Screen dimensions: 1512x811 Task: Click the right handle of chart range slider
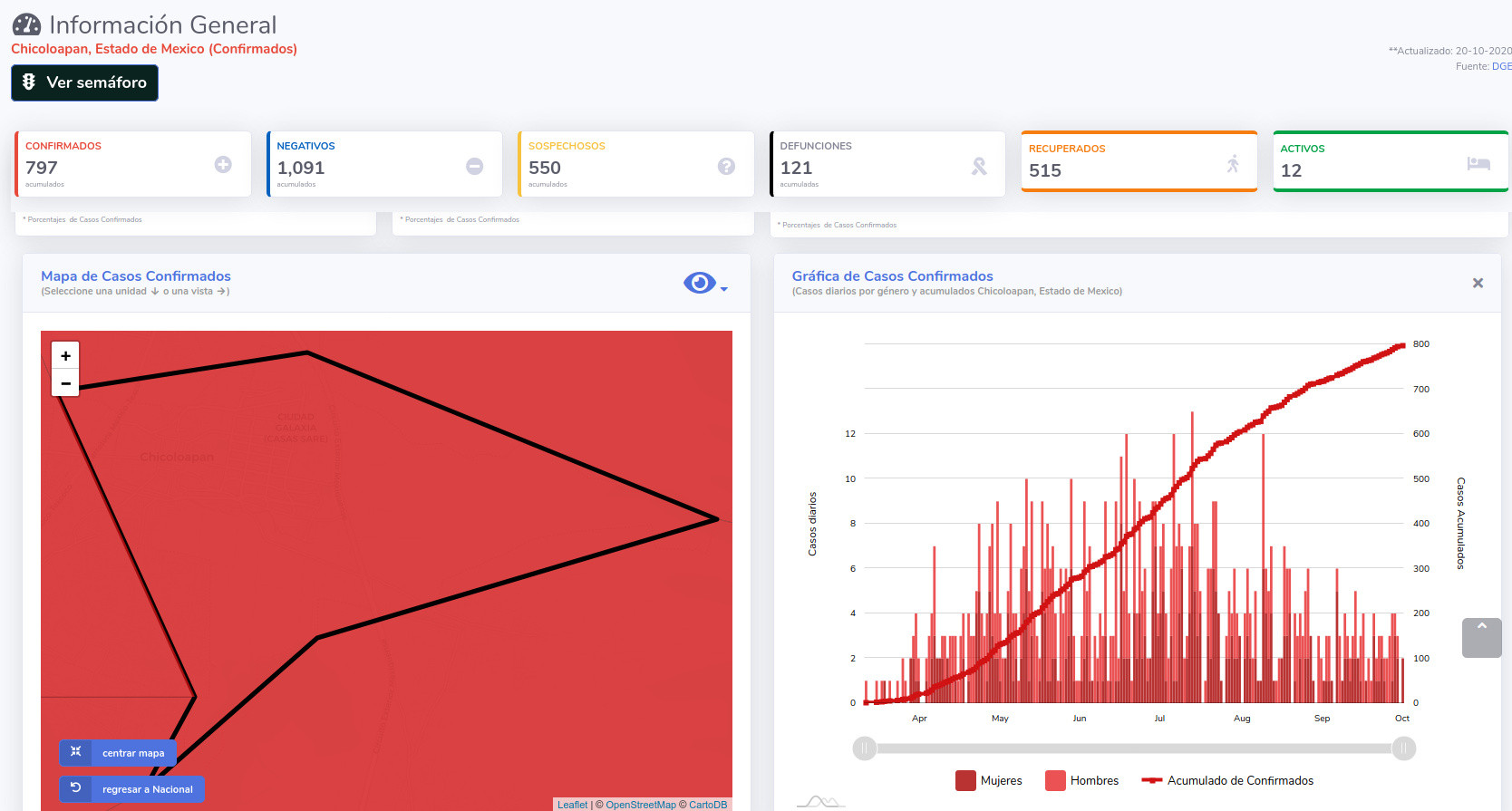pyautogui.click(x=1404, y=748)
